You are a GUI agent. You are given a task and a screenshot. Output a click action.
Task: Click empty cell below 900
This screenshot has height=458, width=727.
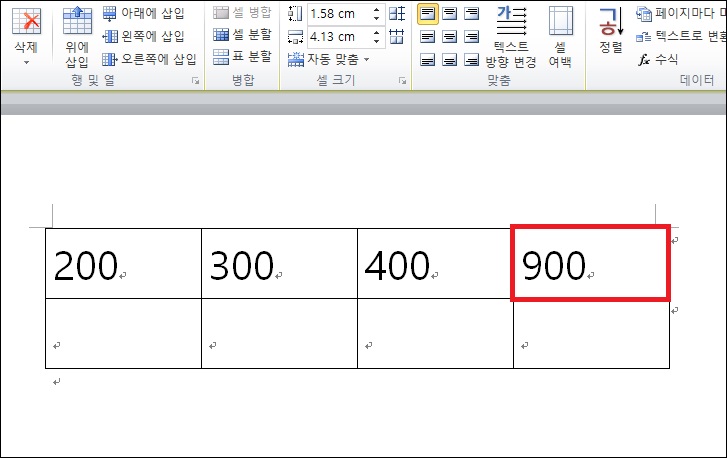(x=591, y=333)
